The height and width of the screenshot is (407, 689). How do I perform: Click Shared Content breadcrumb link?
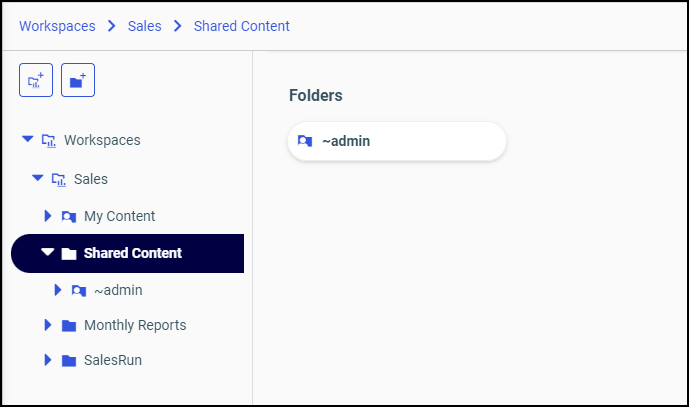[x=242, y=26]
